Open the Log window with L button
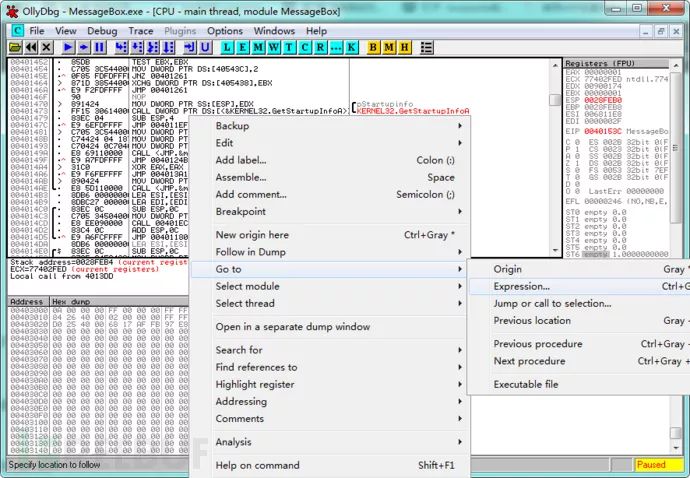 pos(227,47)
